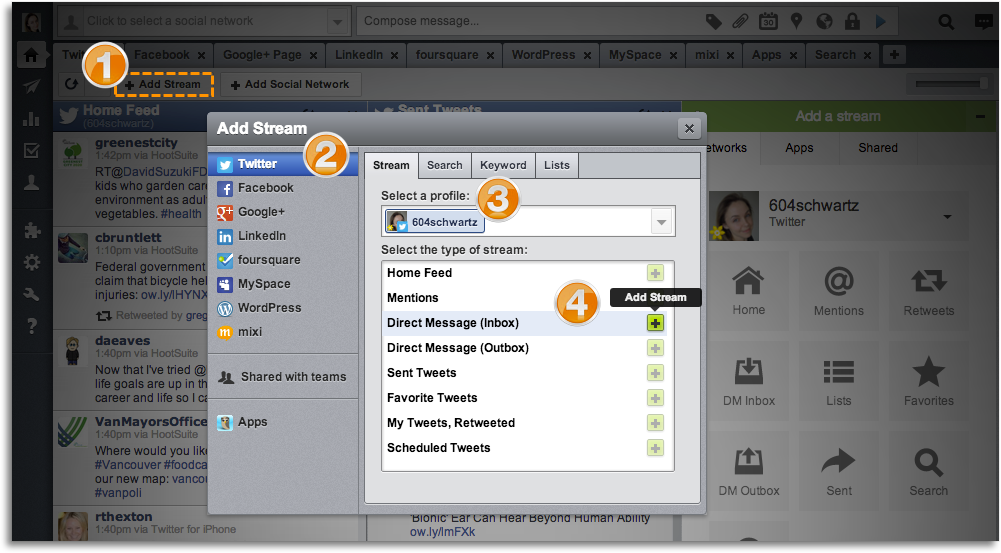The image size is (1001, 553).
Task: Select MySpace in the network list
Action: (282, 284)
